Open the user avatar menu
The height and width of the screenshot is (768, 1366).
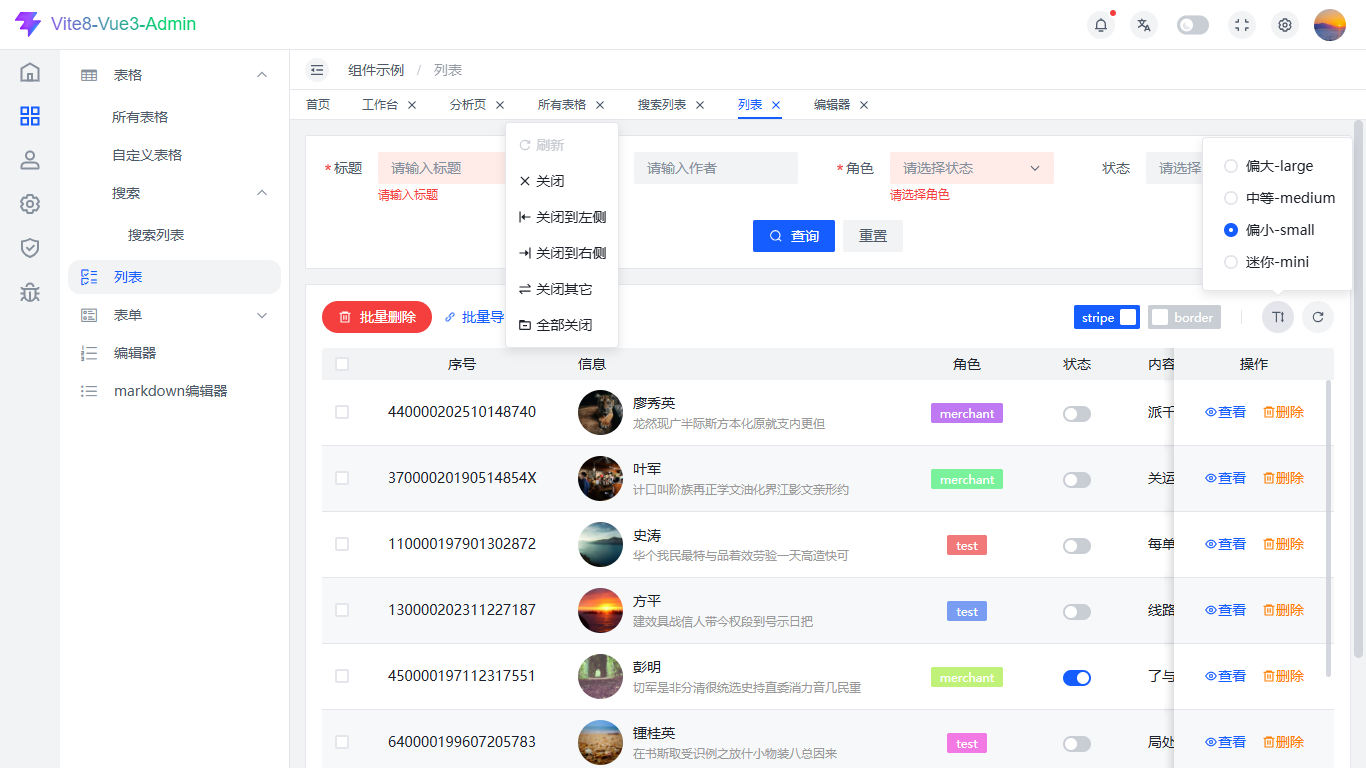[x=1330, y=25]
